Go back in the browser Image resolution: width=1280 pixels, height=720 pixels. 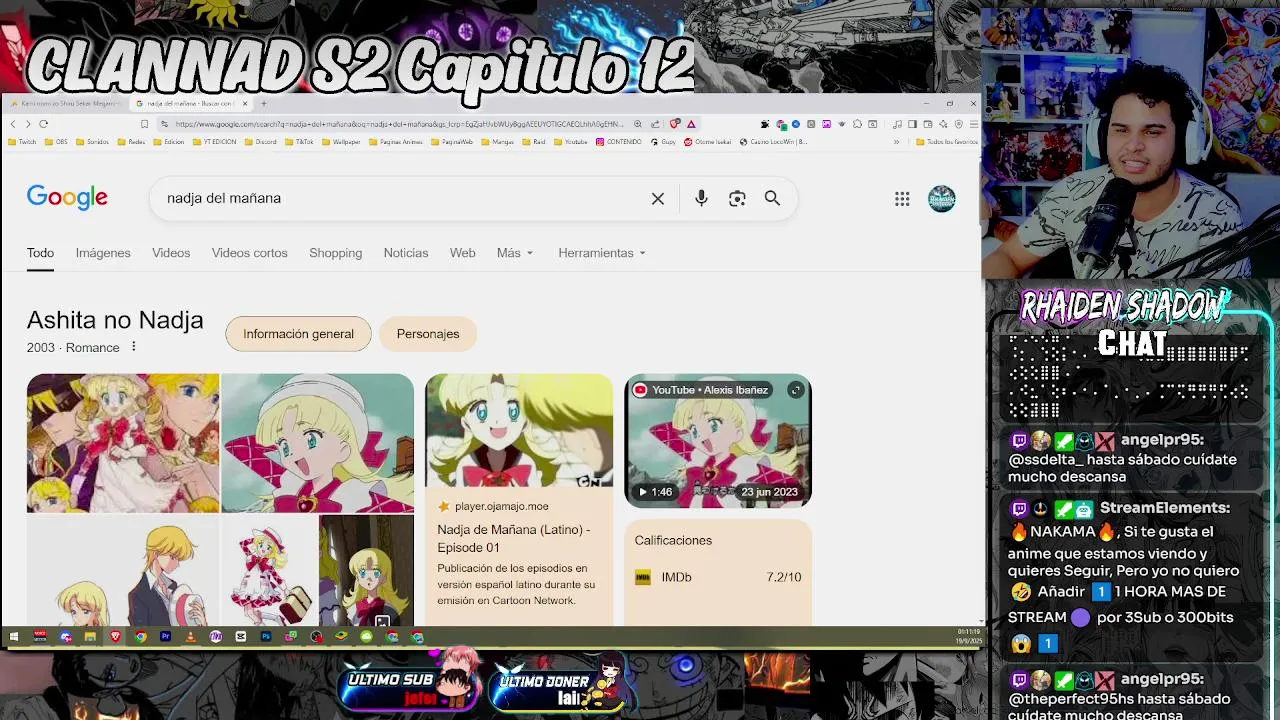pyautogui.click(x=13, y=124)
